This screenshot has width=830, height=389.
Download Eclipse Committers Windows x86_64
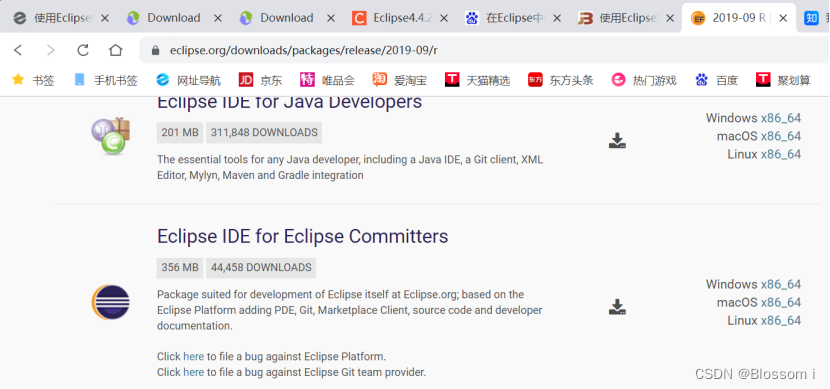[x=781, y=284]
